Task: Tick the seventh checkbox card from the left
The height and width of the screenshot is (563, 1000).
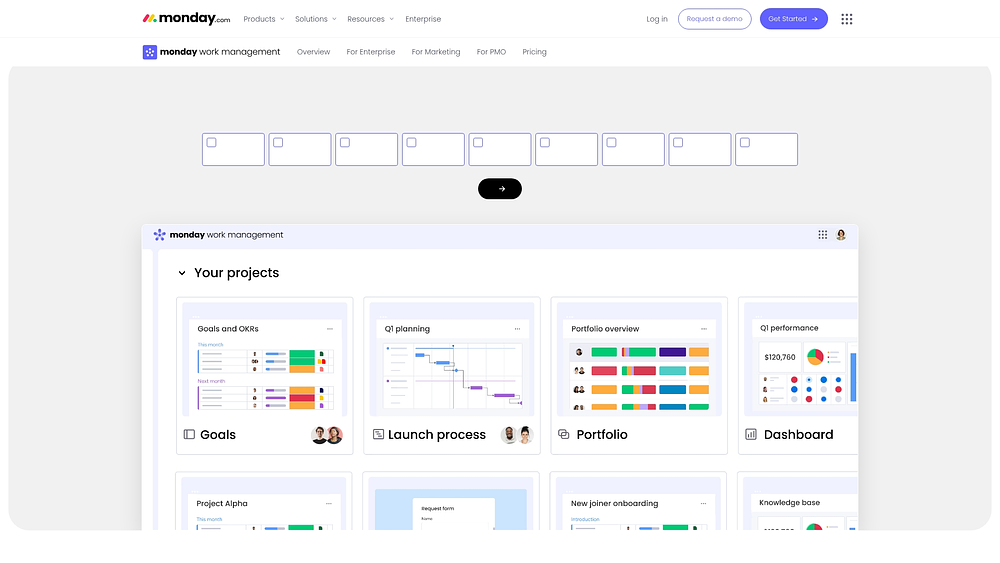Action: pyautogui.click(x=612, y=143)
